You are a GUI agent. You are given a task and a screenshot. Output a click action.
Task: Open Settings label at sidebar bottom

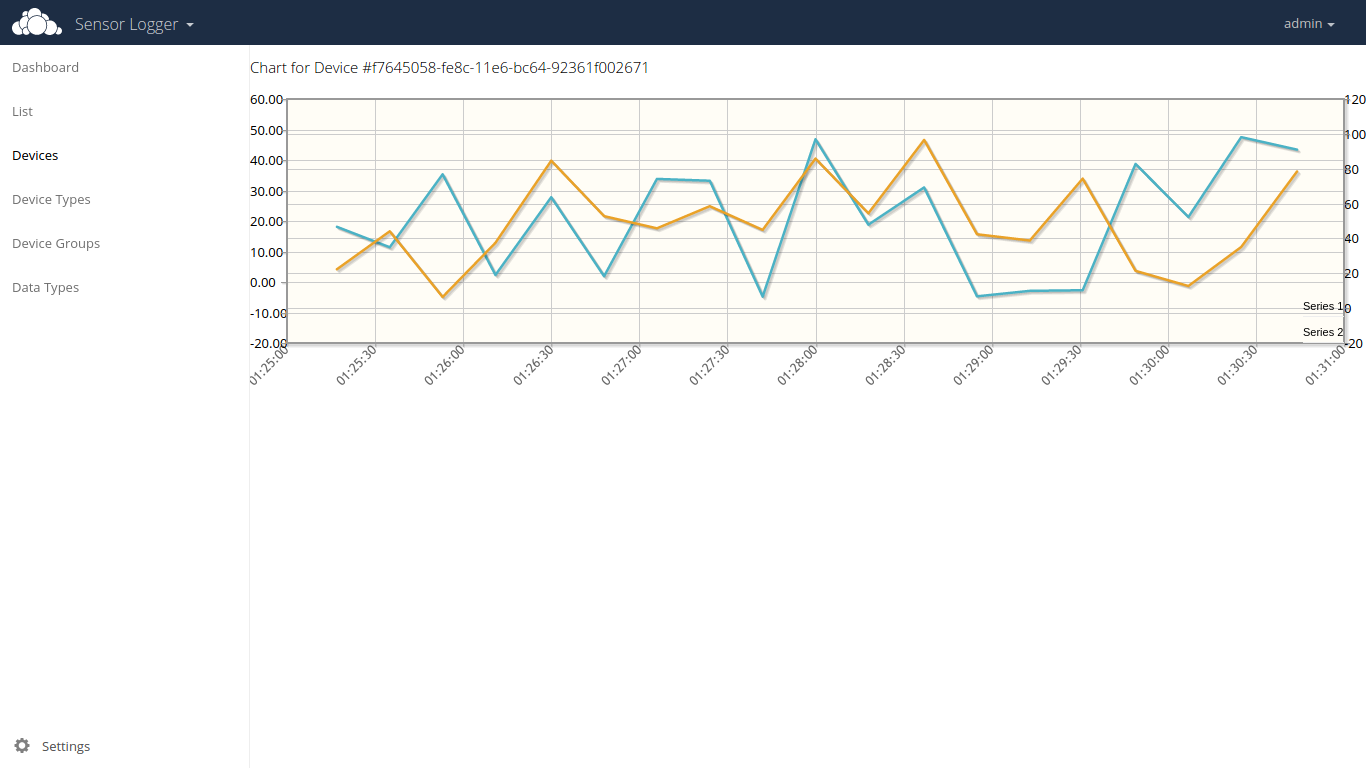pyautogui.click(x=66, y=747)
